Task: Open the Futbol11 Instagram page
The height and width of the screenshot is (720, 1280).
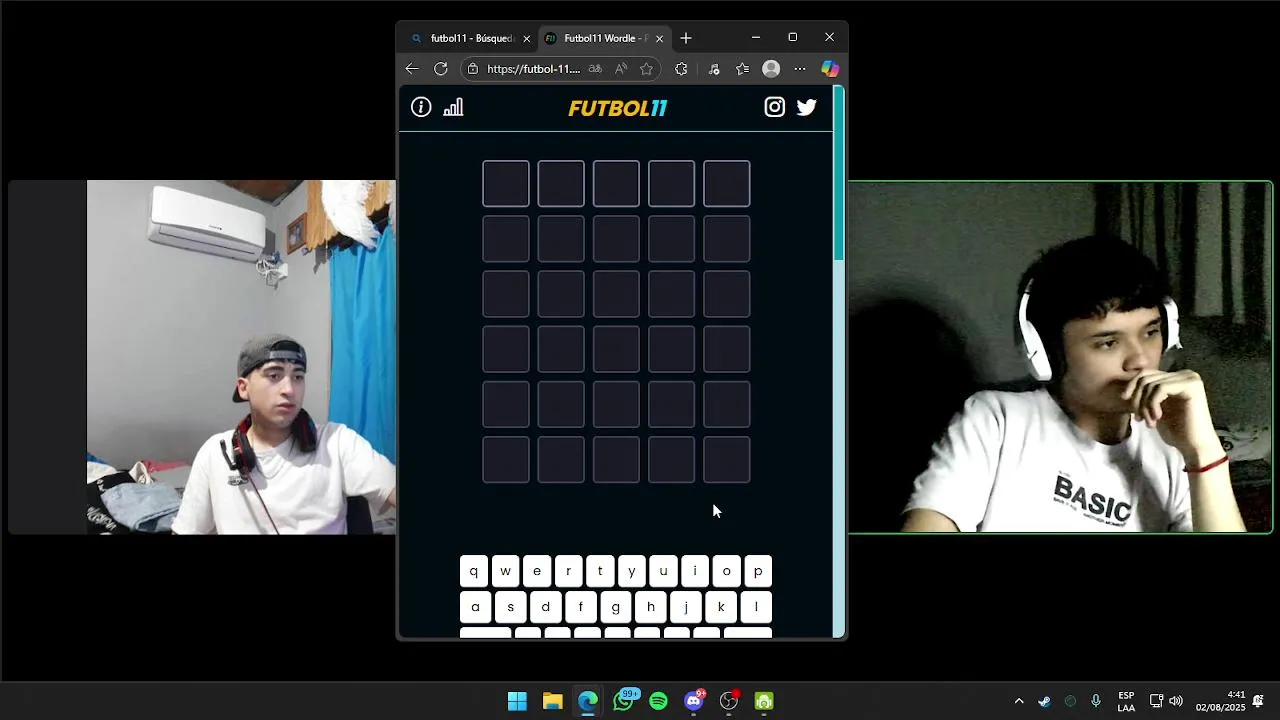Action: click(x=775, y=107)
